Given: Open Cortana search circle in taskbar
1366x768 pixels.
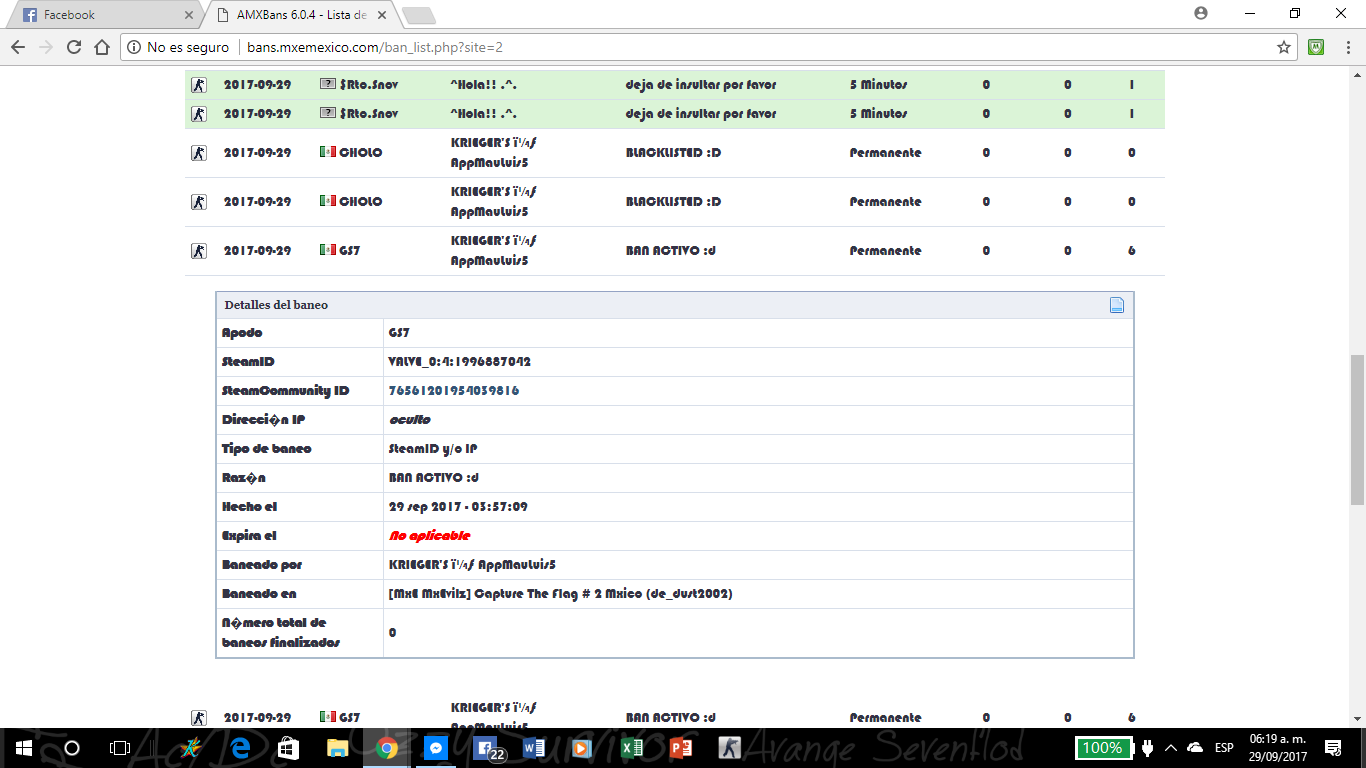Looking at the screenshot, I should [x=72, y=747].
